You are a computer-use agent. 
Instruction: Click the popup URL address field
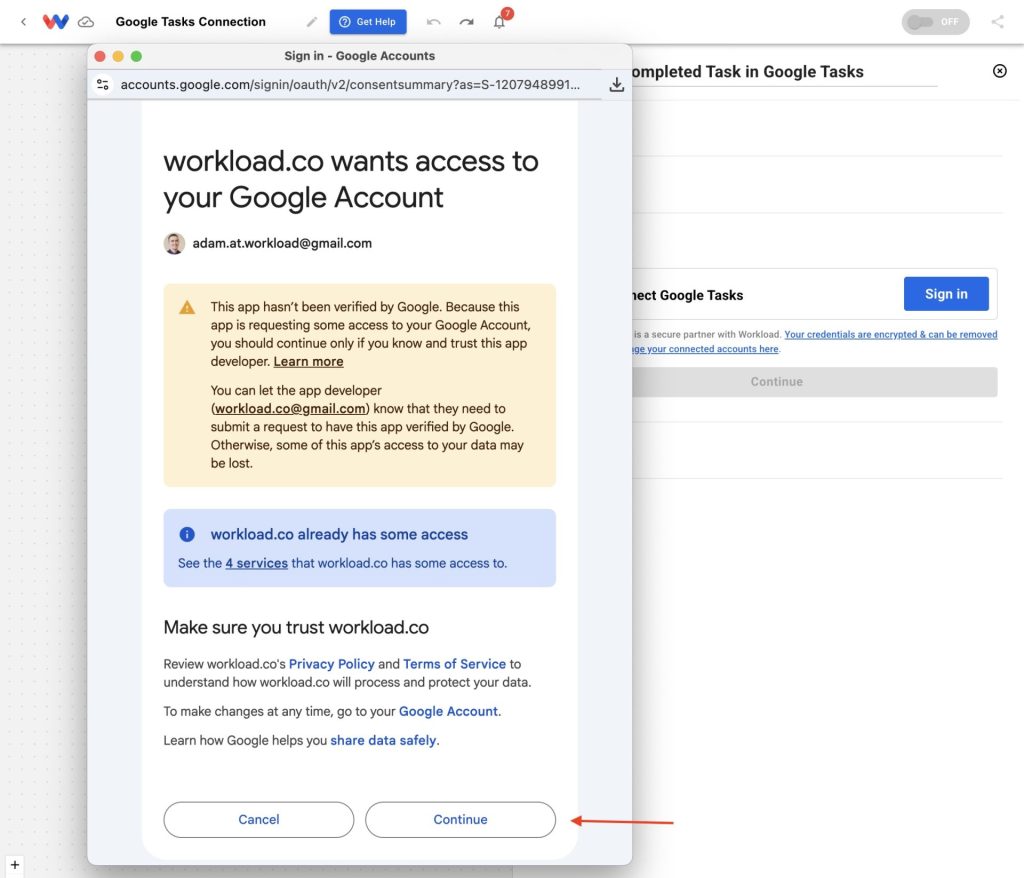(350, 84)
